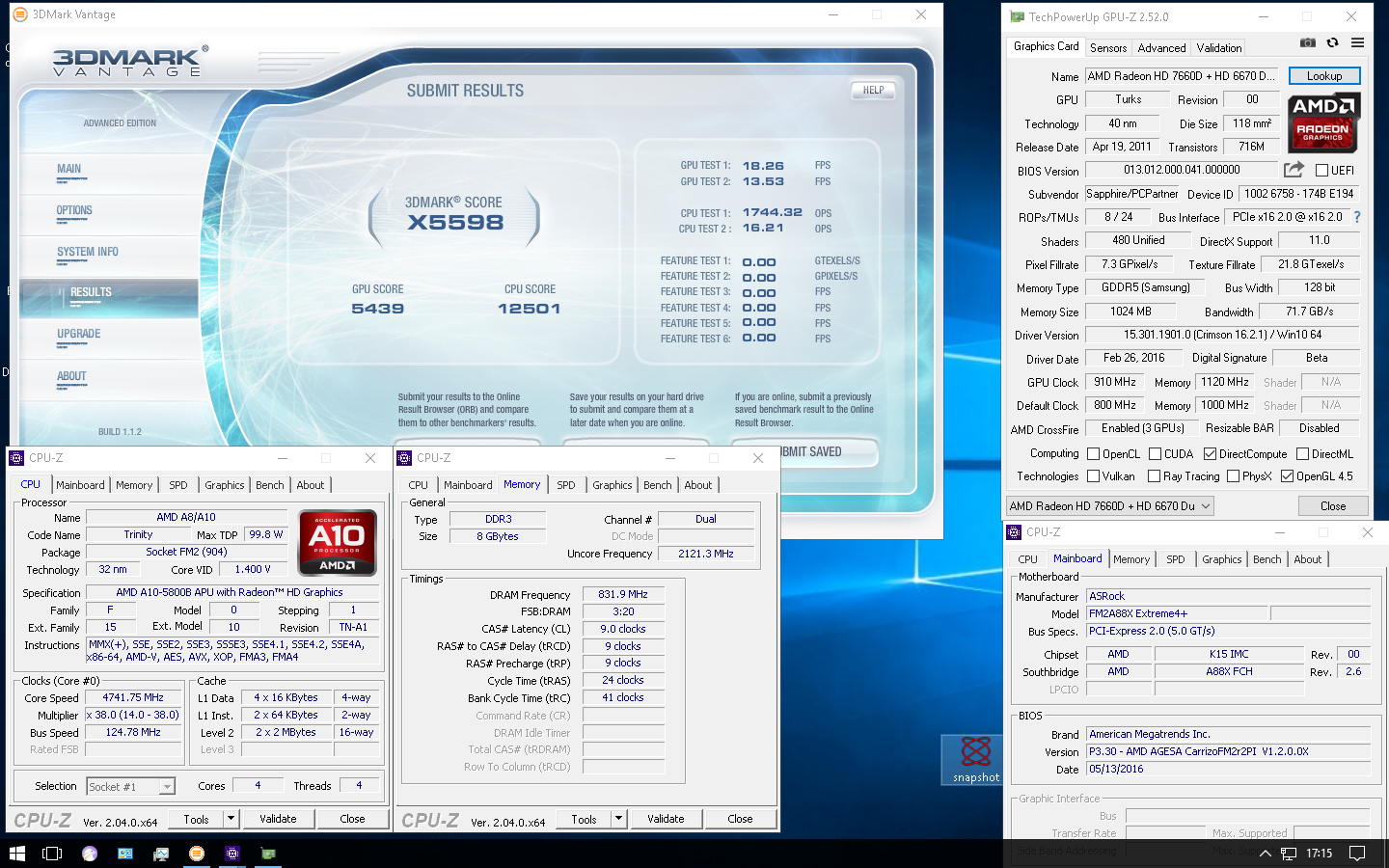
Task: Click the AMD Radeon Graphics logo in GPU-Z
Action: coord(1323,122)
